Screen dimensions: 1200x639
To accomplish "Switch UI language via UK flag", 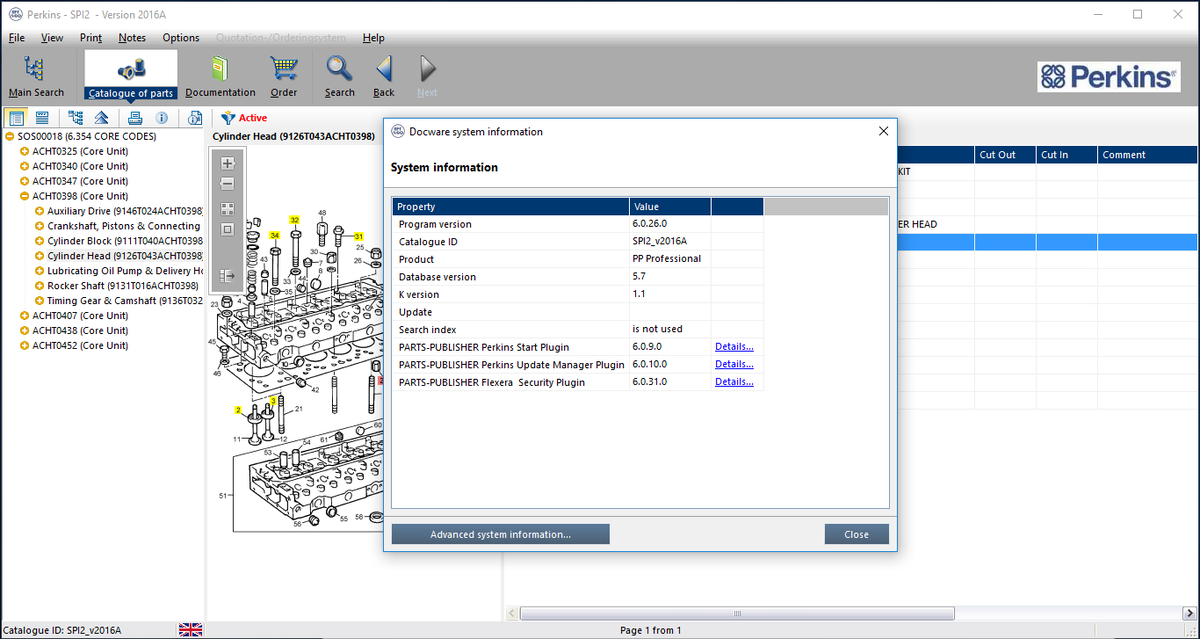I will [189, 630].
